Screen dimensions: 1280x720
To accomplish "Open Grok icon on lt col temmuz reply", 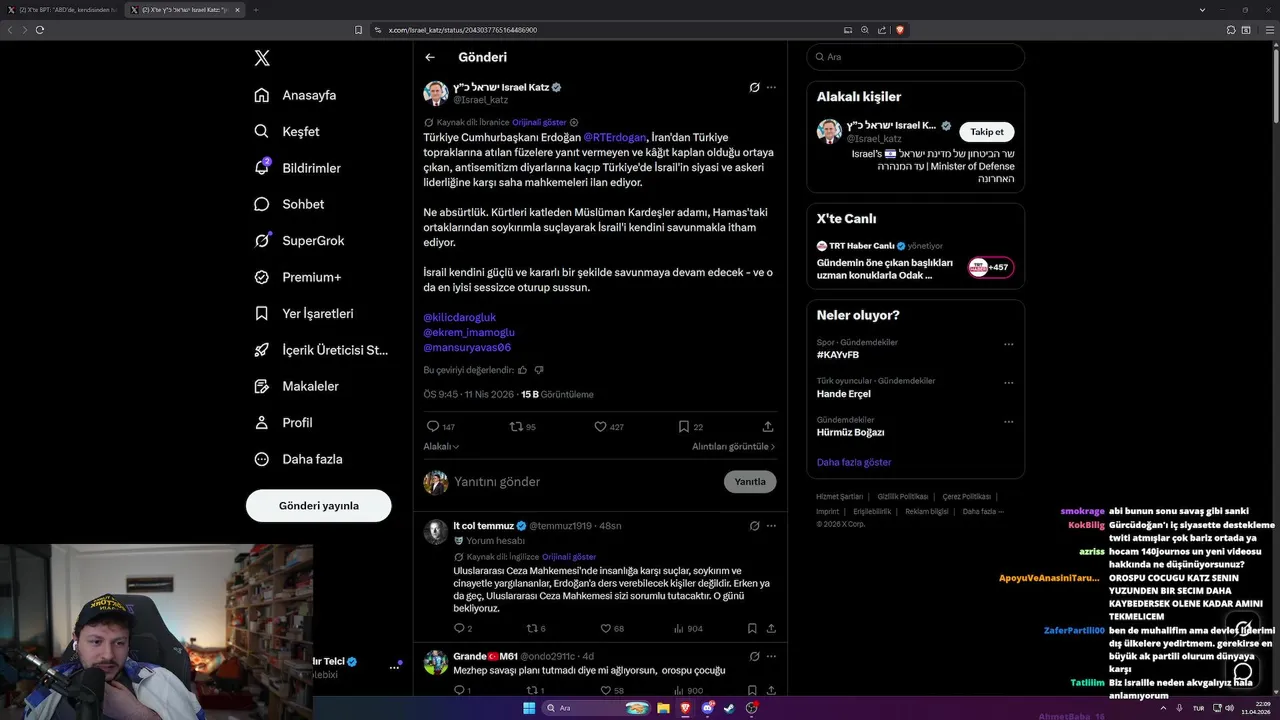I will click(755, 525).
